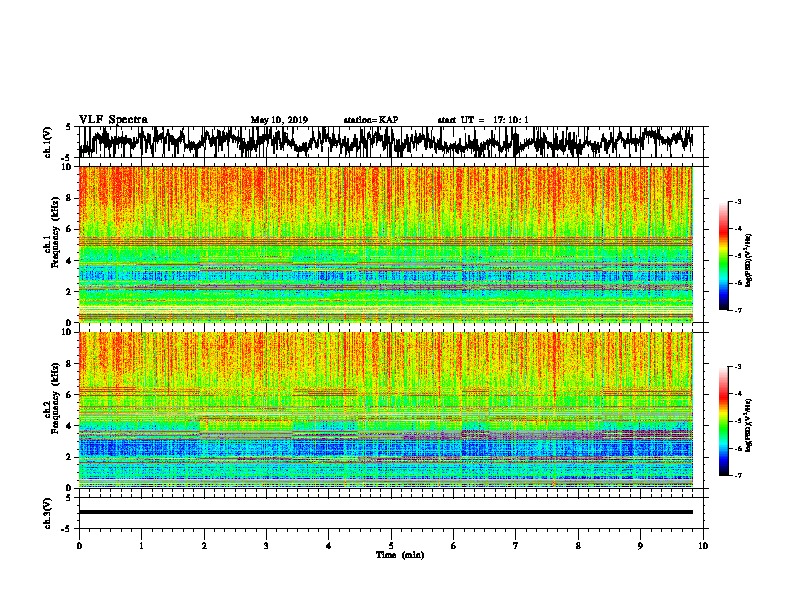Click the "6" kHz tick of ch.1 spectrogram
Viewport: 792px width, 612px height.
pos(70,229)
